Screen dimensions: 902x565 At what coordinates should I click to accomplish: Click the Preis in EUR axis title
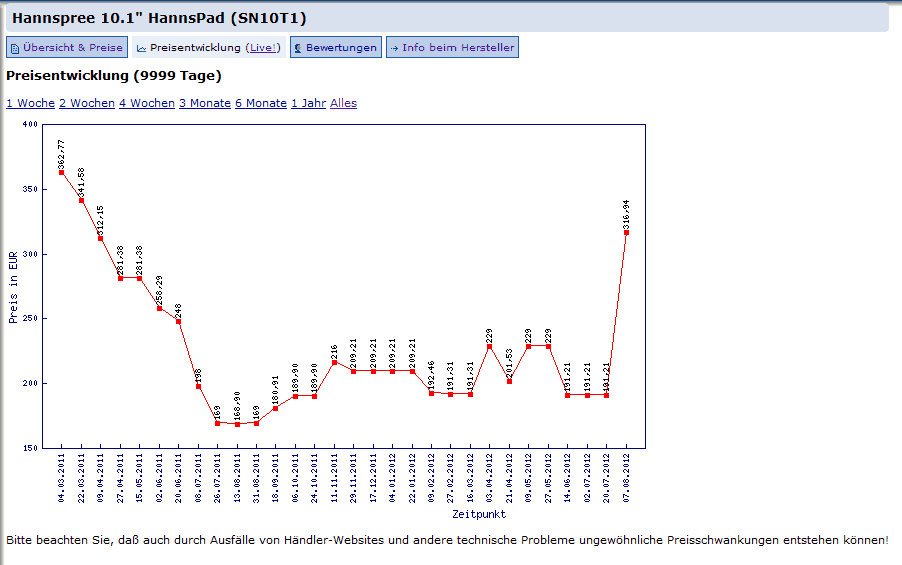[13, 287]
